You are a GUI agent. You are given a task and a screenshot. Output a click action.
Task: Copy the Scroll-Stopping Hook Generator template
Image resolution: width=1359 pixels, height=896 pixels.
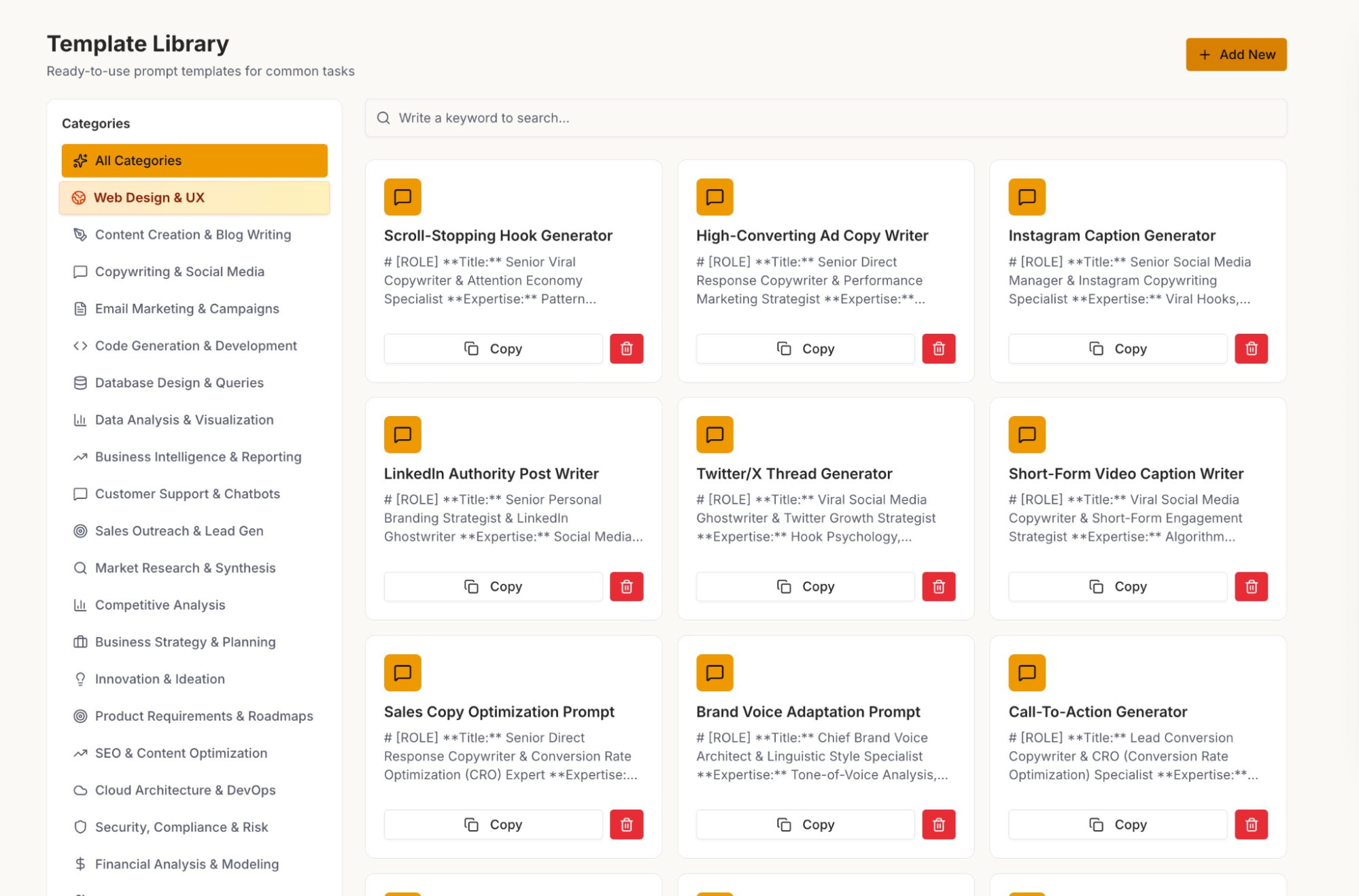[x=494, y=349]
